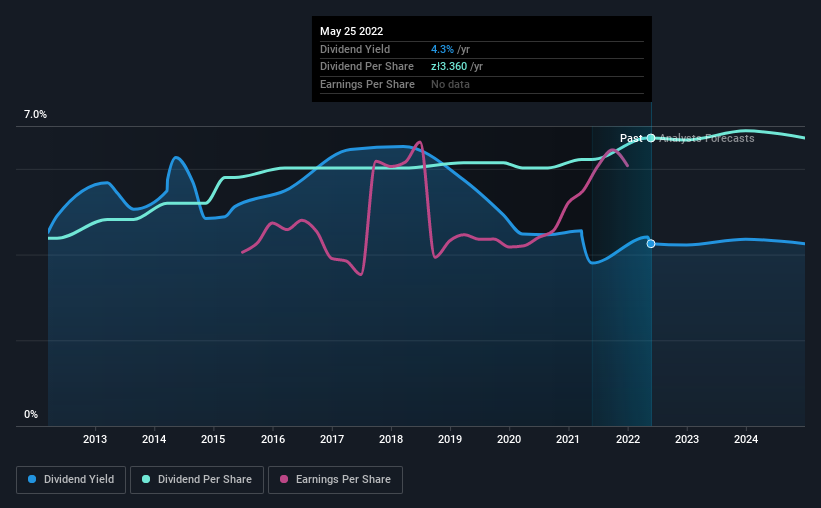Viewport: 821px width, 508px height.
Task: Toggle the Earnings Per Share legend item
Action: [335, 480]
